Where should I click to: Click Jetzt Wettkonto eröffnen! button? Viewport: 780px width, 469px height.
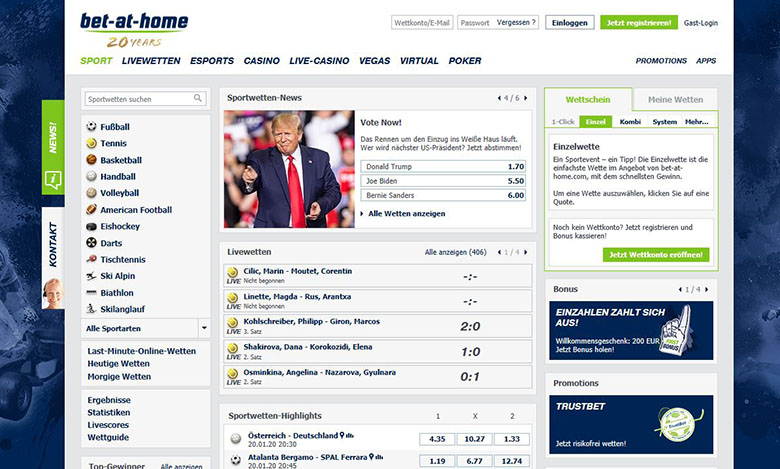pyautogui.click(x=656, y=255)
